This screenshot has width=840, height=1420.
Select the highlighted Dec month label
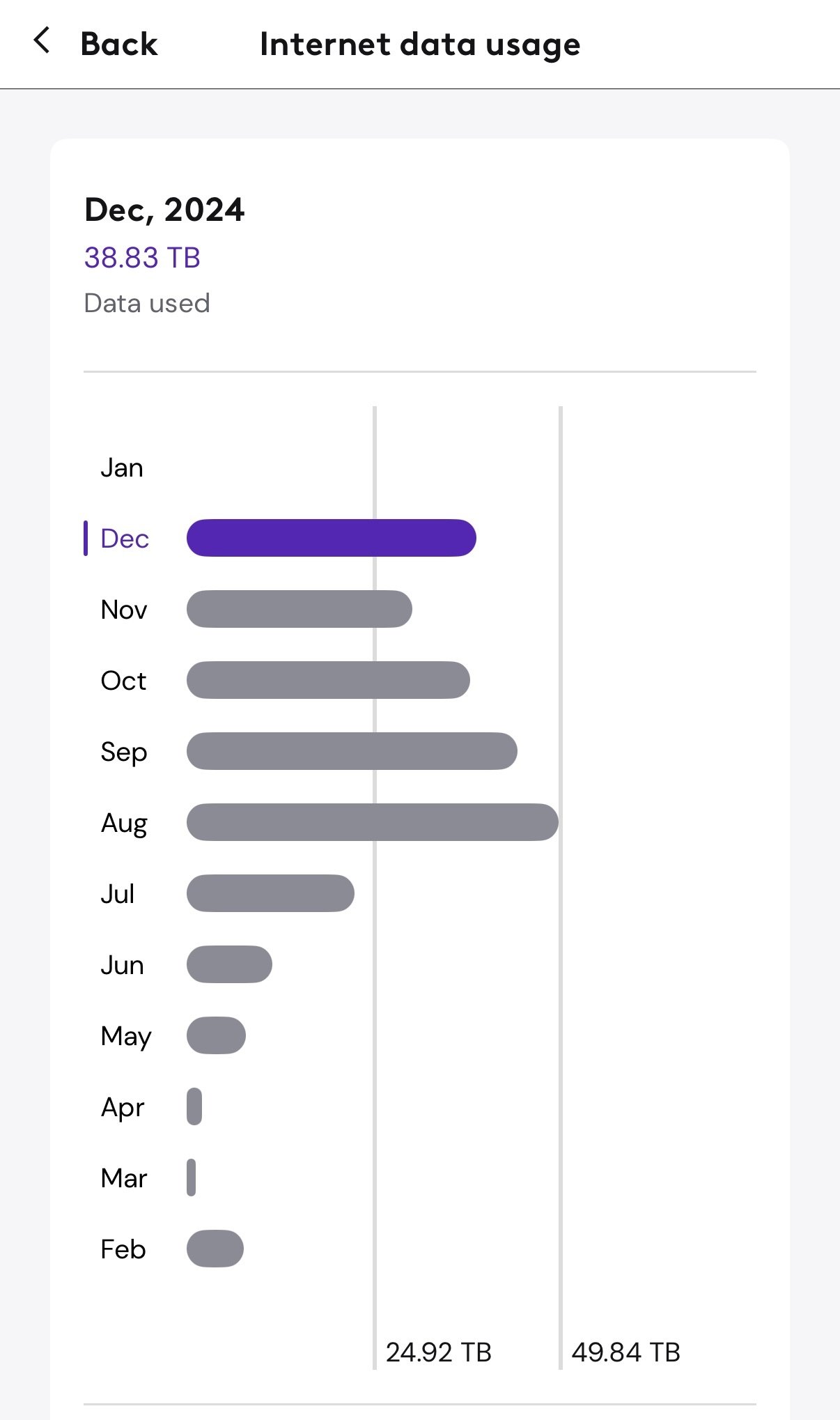coord(125,539)
